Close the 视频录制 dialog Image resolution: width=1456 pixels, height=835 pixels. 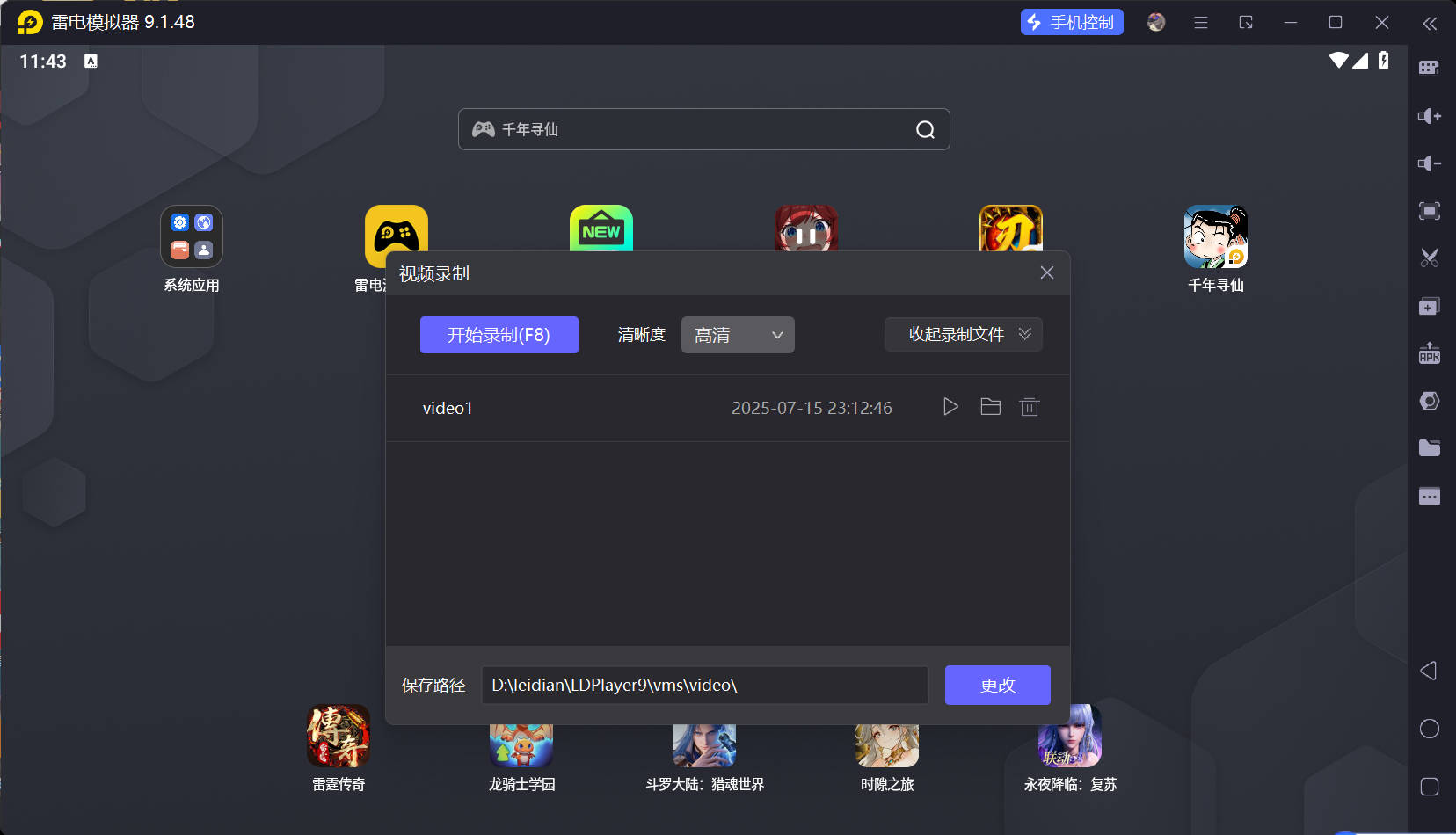tap(1047, 272)
